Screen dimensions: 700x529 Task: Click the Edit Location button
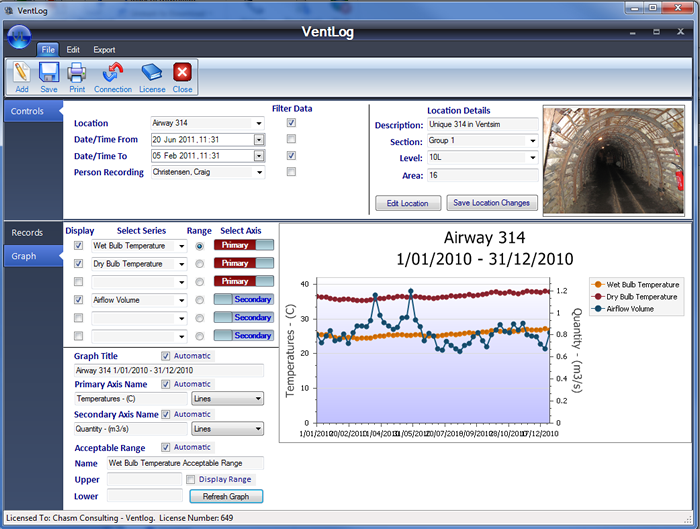point(408,203)
